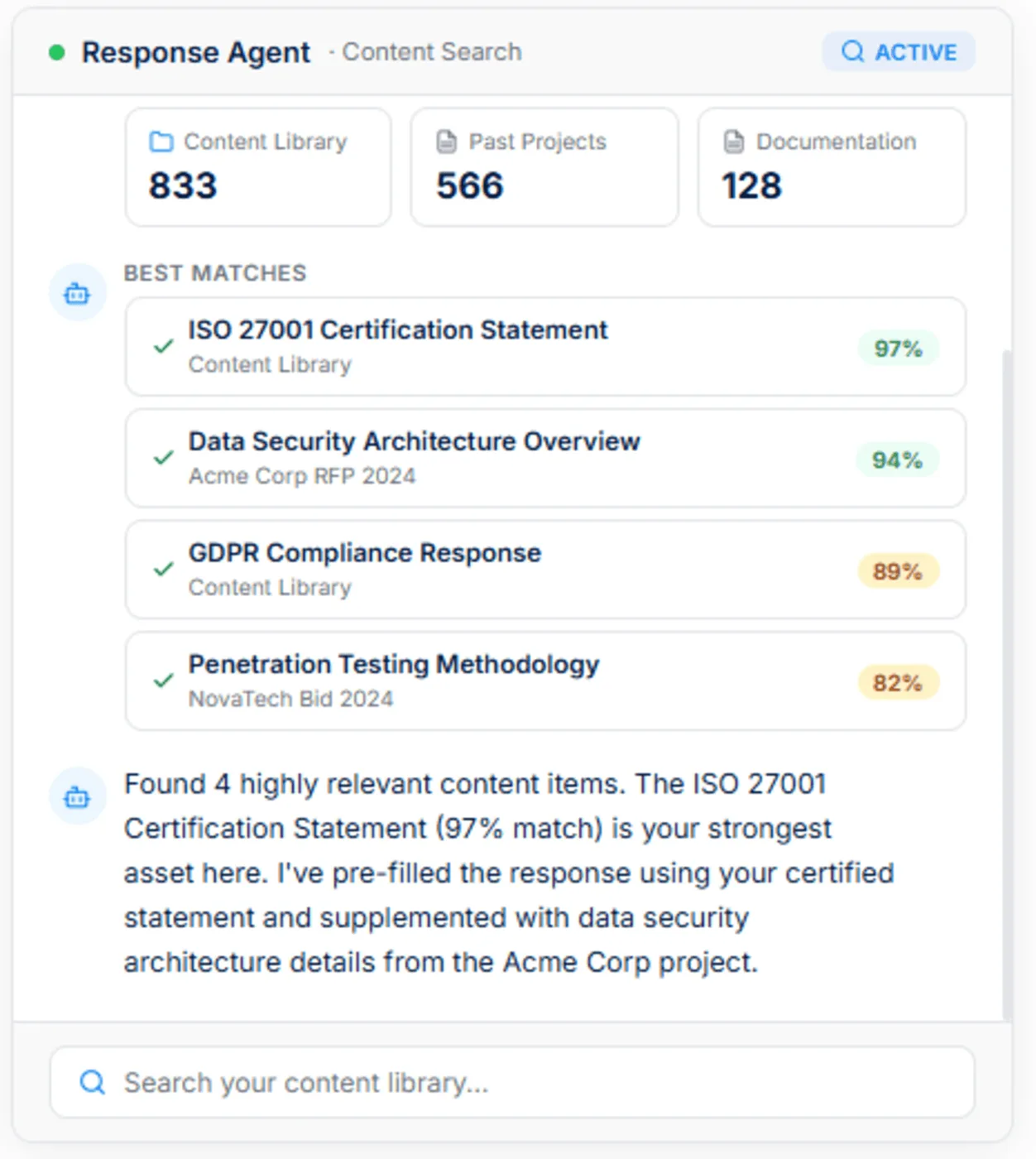Screen dimensions: 1036x1159
Task: Open the ISO 27001 Certification Statement match
Action: 545,347
